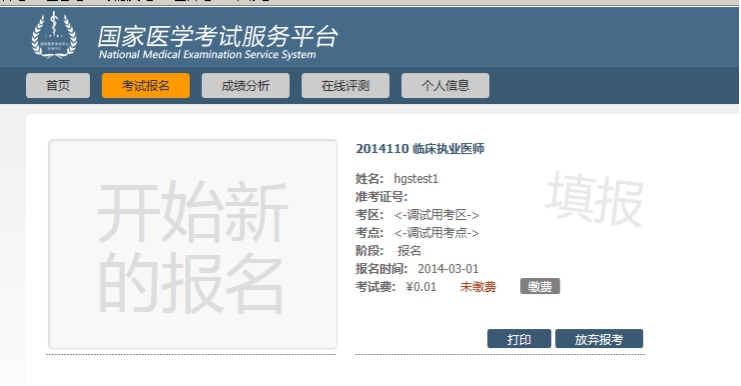
Task: Click the 缴费 payment button
Action: coord(540,286)
